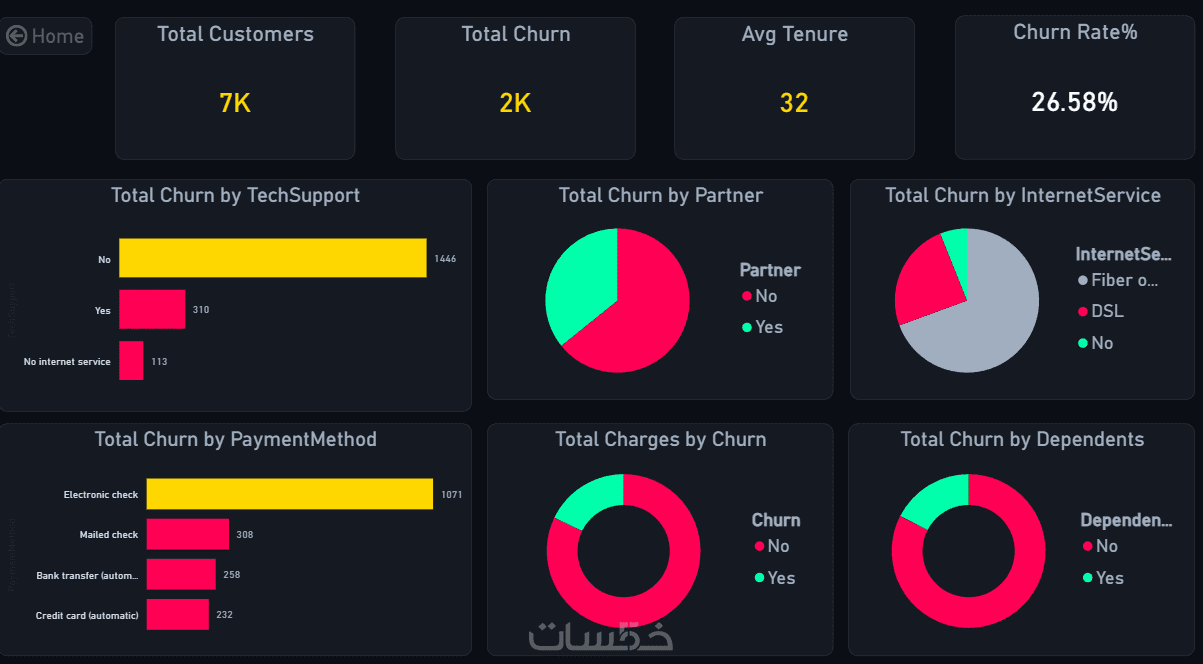Click the DSL legend entry
This screenshot has width=1203, height=664.
(x=1106, y=311)
